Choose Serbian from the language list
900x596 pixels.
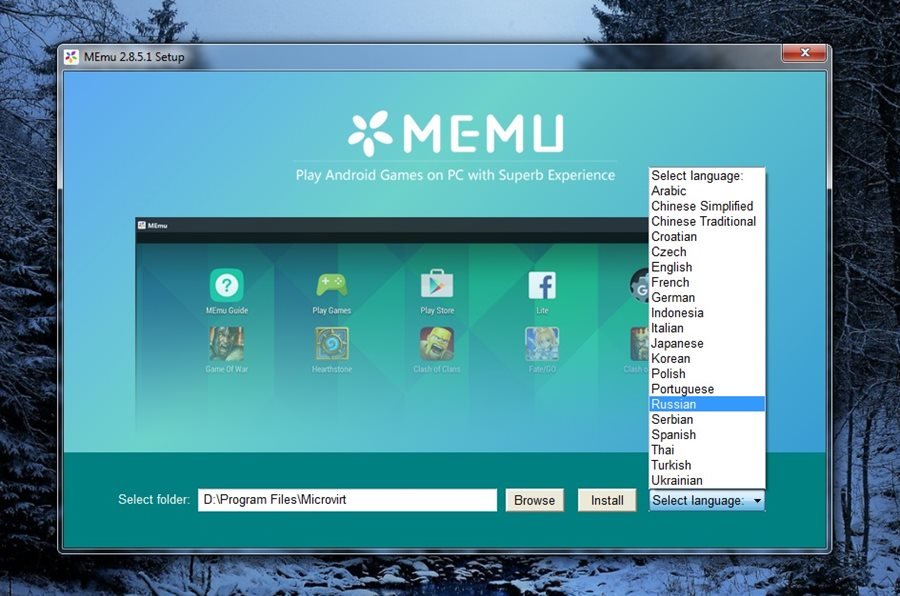point(707,419)
